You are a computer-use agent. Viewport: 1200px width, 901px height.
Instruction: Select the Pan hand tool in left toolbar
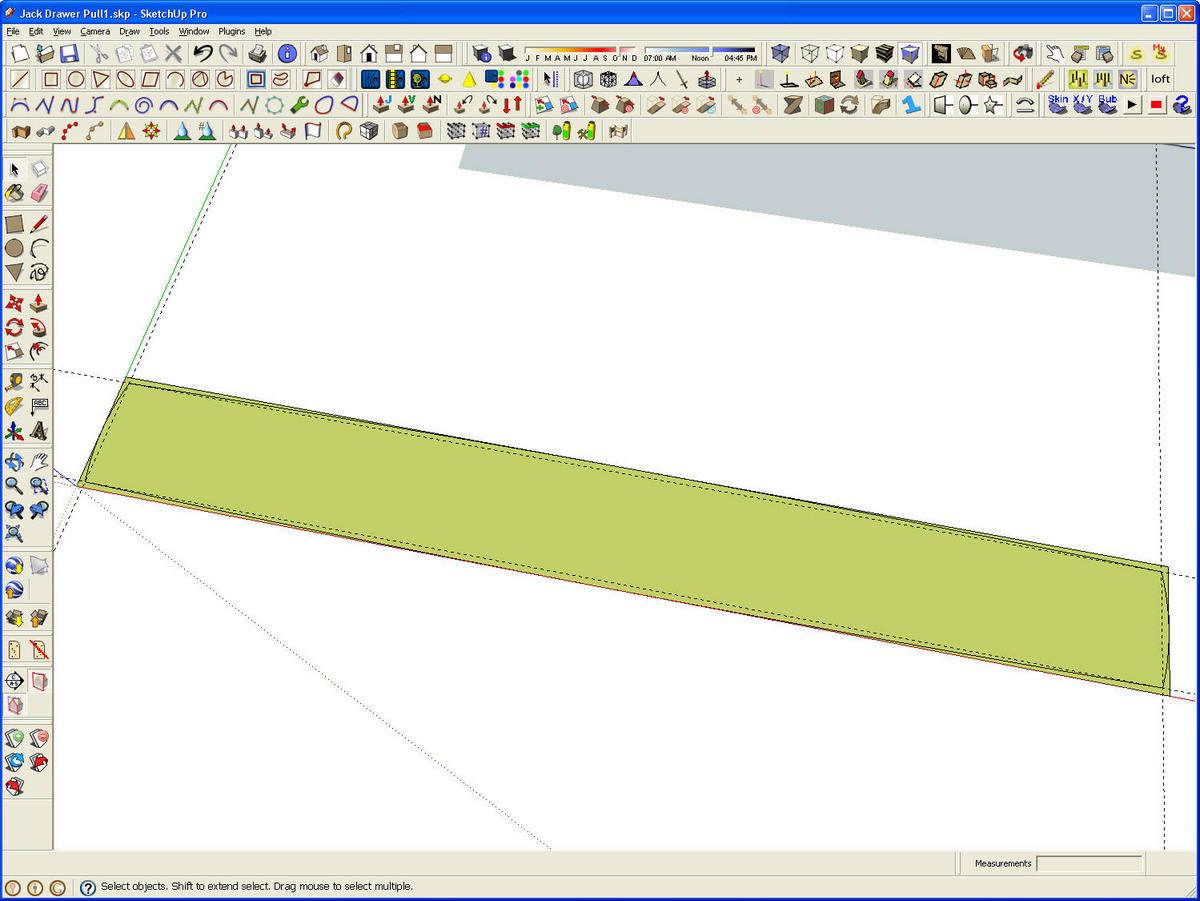[x=39, y=461]
